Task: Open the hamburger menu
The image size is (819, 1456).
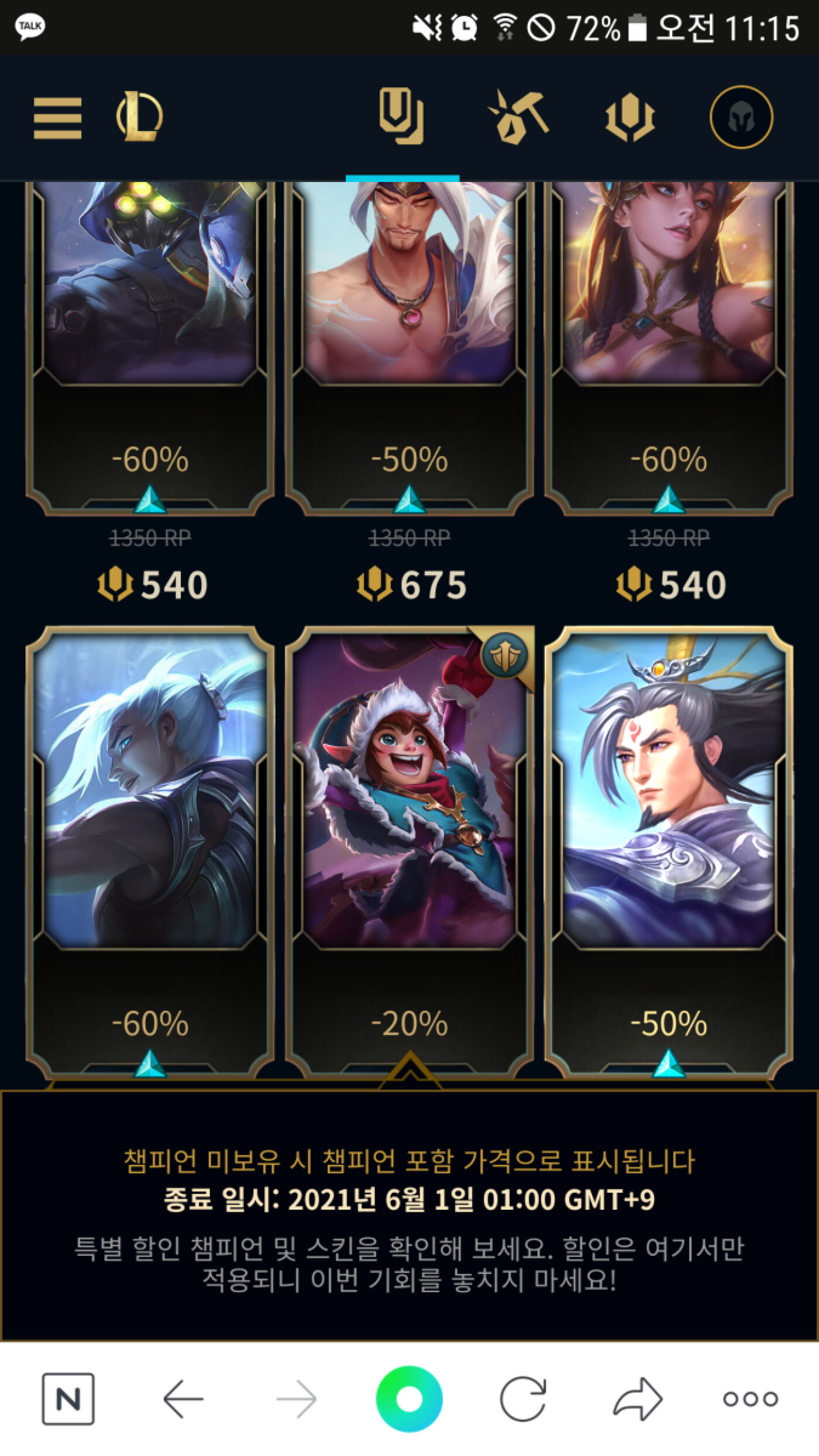Action: tap(57, 118)
